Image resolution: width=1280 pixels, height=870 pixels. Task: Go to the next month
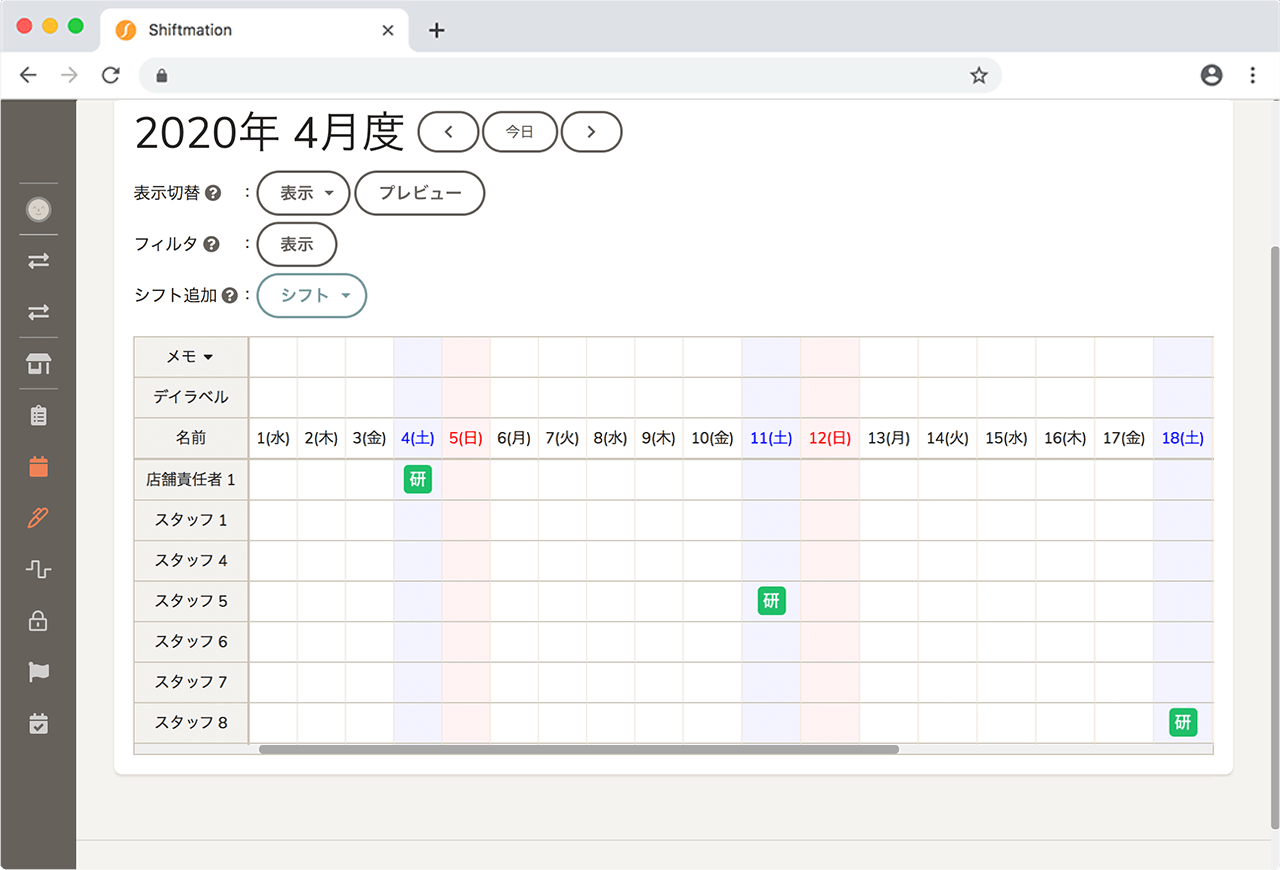click(591, 131)
